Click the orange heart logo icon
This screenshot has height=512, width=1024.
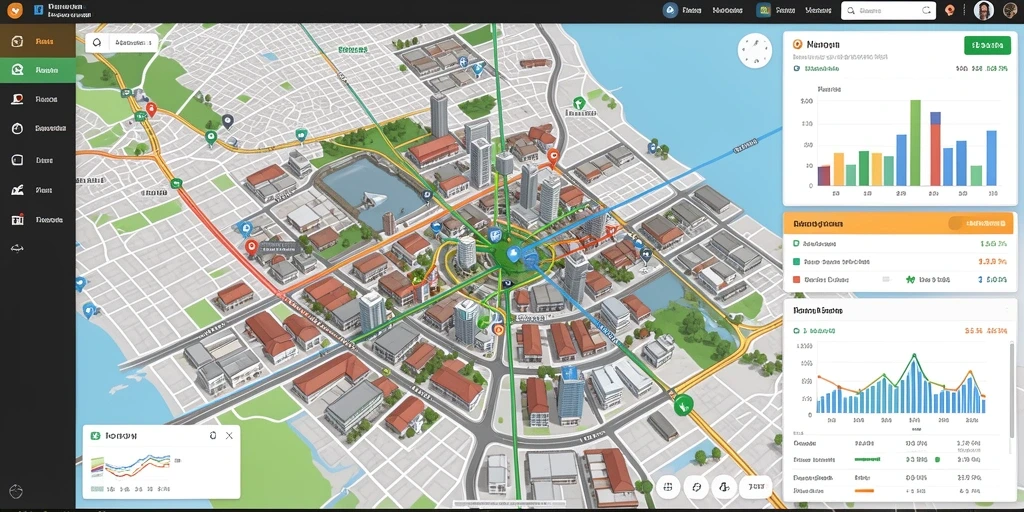click(13, 10)
